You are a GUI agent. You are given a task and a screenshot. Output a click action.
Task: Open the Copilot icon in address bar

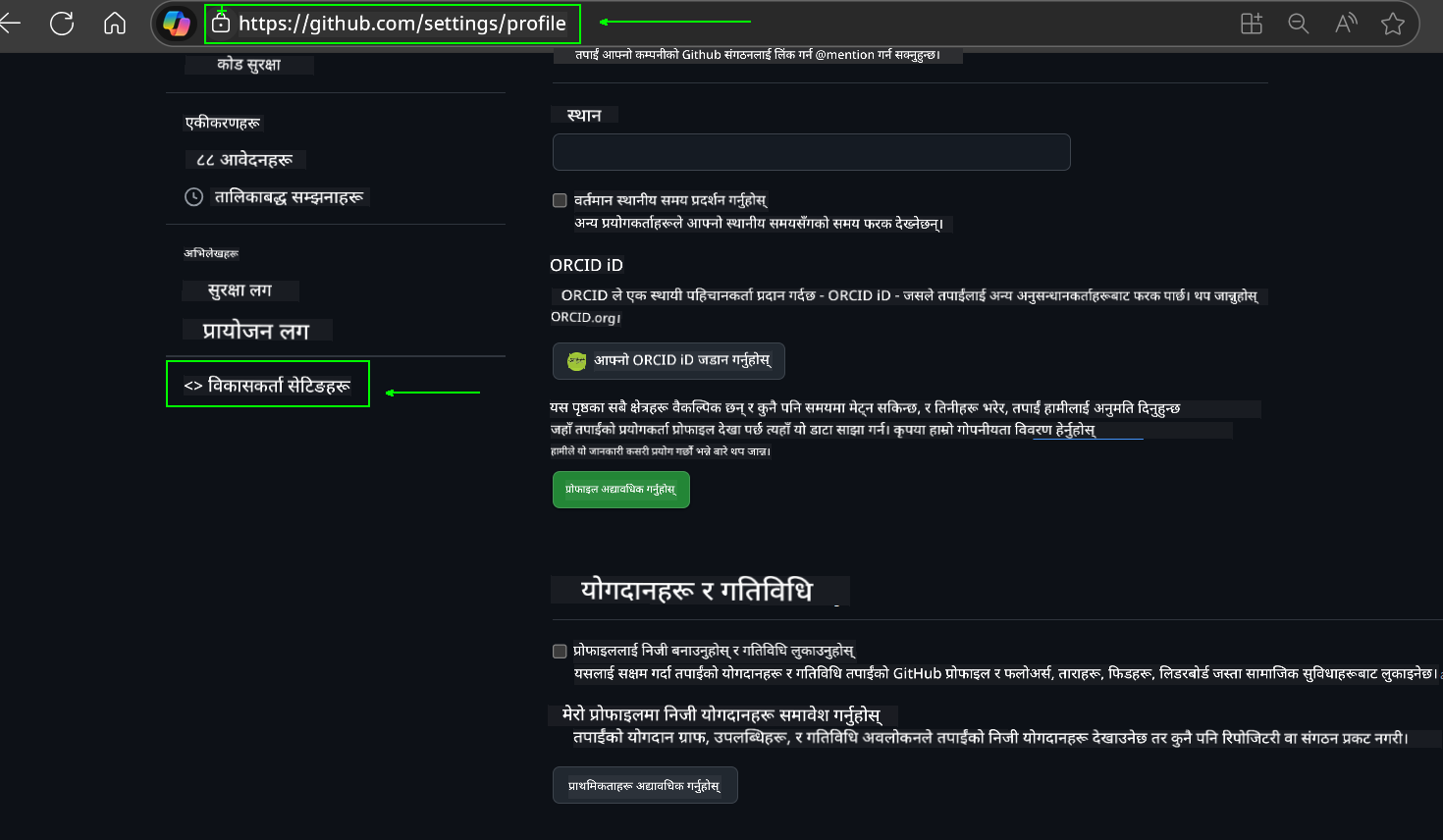click(177, 24)
